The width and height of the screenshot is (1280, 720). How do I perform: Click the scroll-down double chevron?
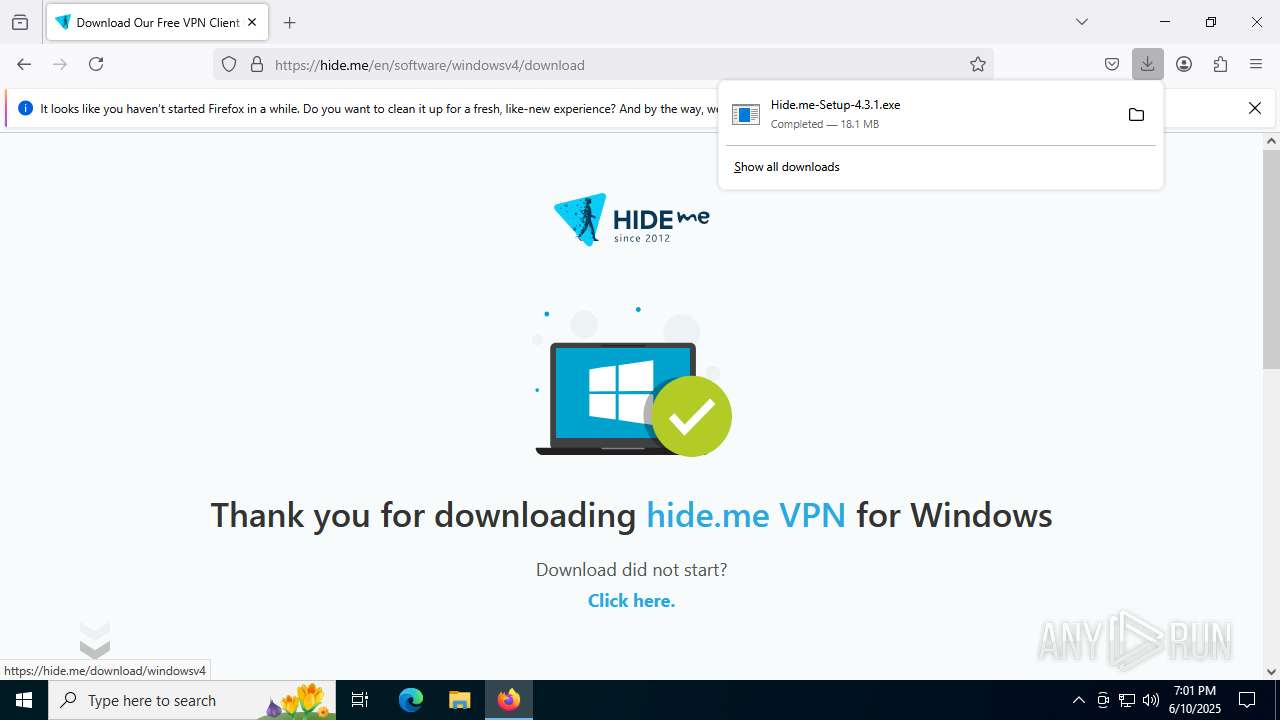tap(94, 639)
